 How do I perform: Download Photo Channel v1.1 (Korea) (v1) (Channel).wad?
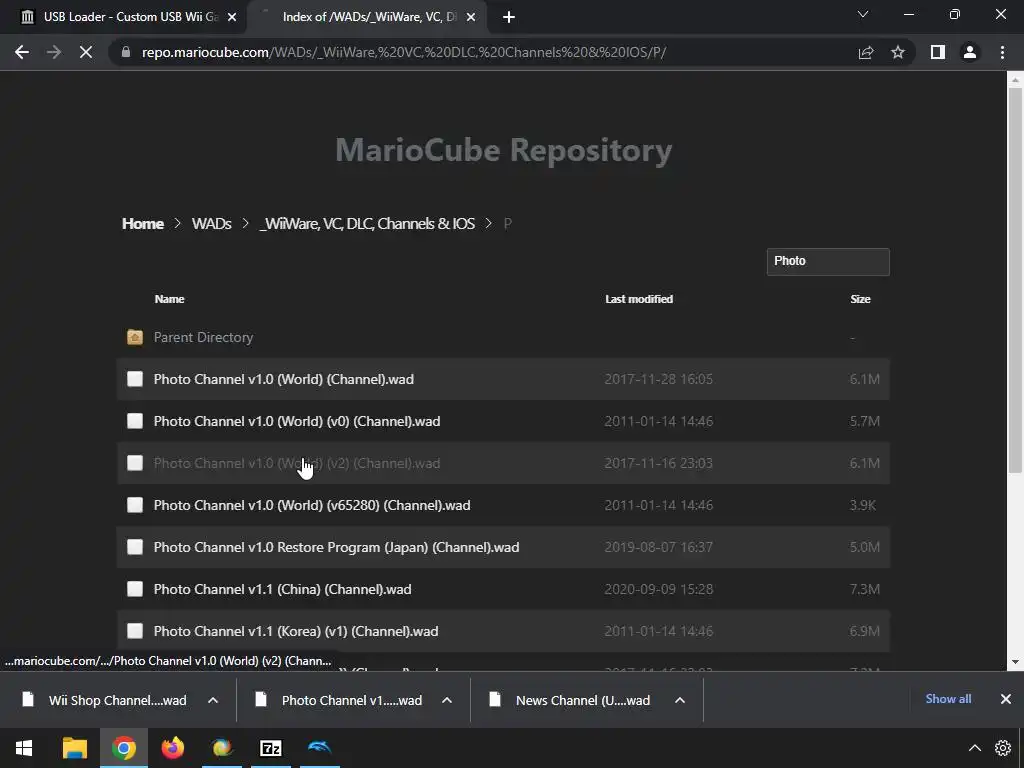click(x=296, y=632)
